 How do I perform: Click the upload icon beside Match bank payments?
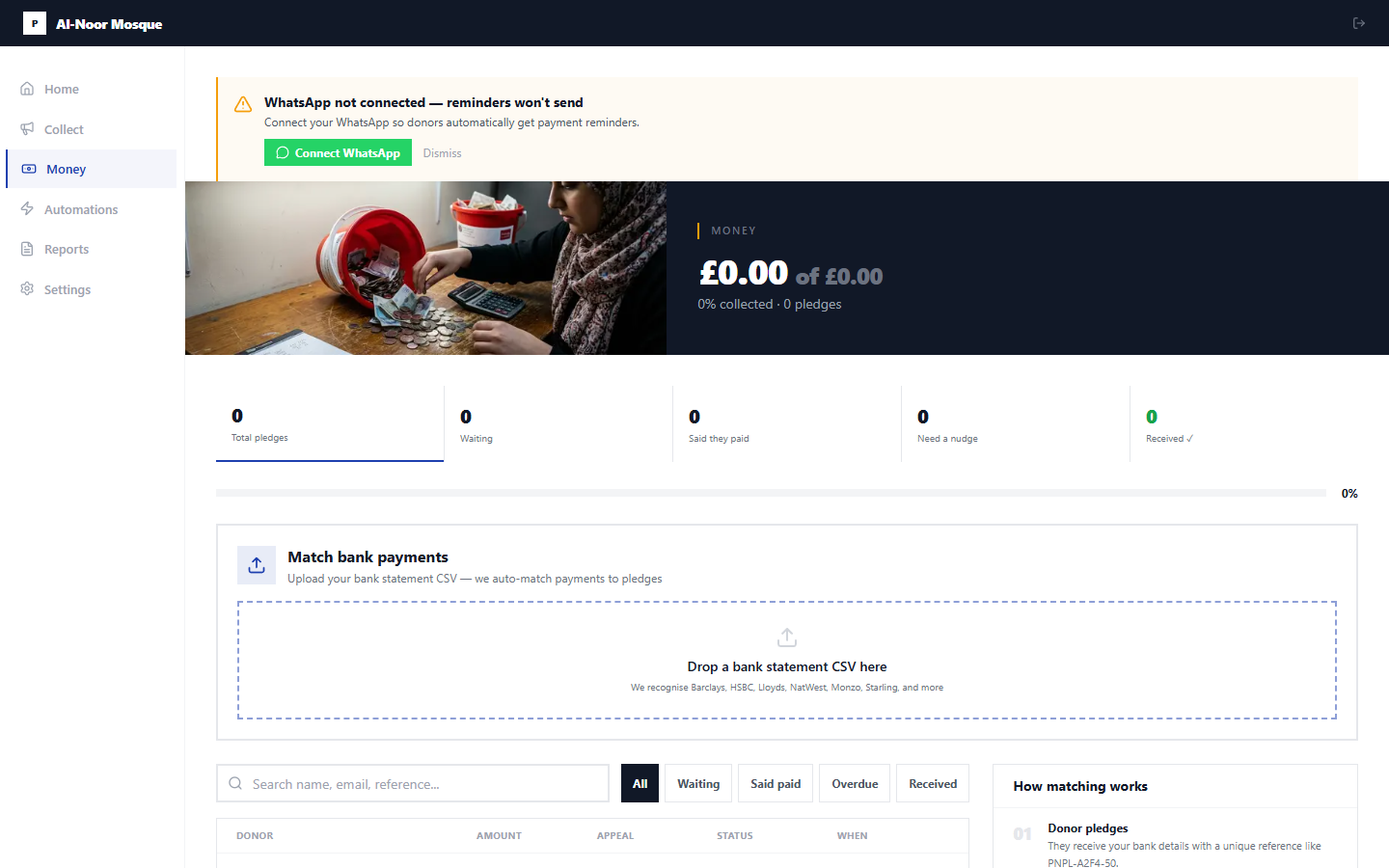pyautogui.click(x=257, y=565)
